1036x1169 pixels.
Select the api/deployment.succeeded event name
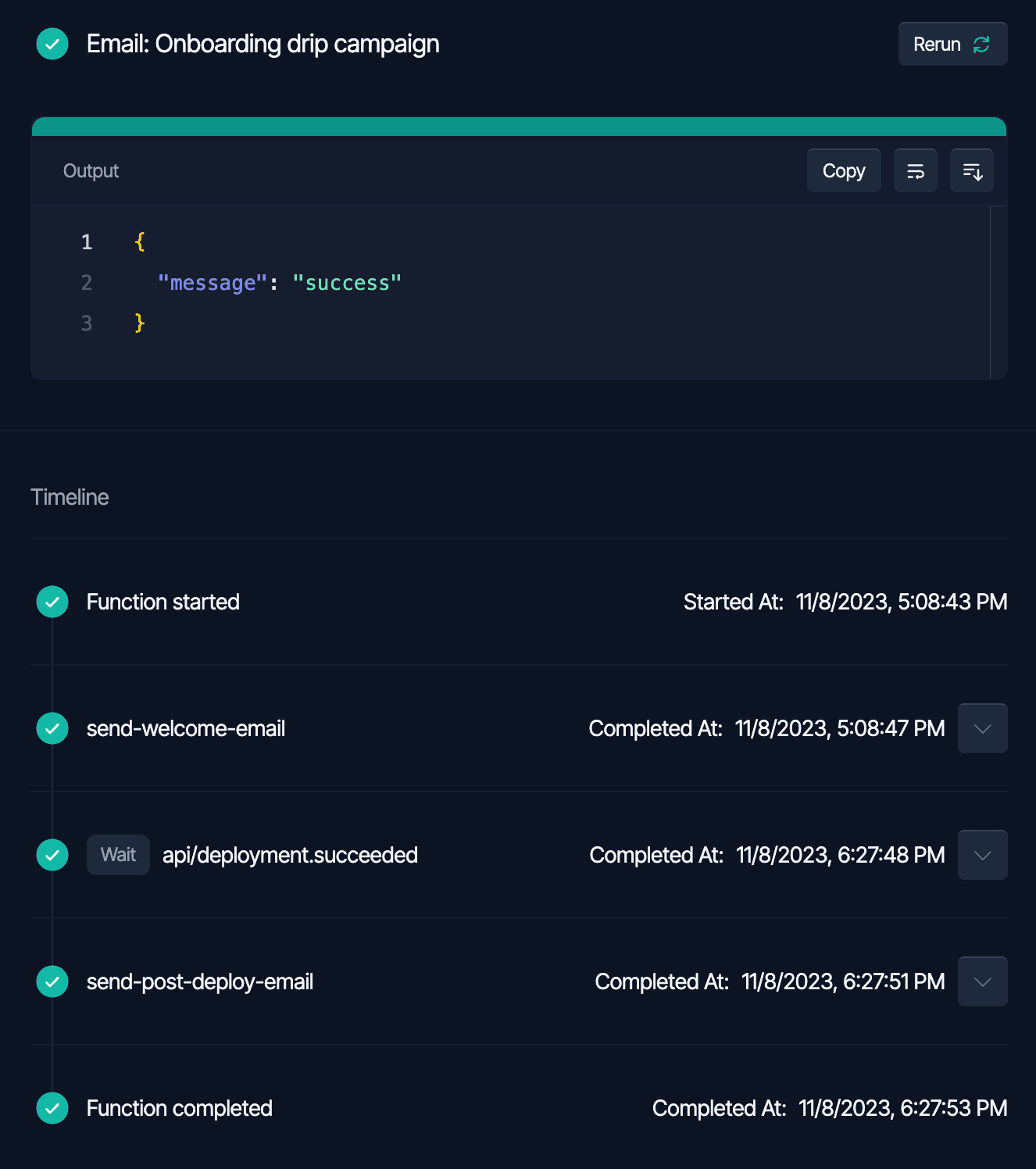click(x=290, y=855)
